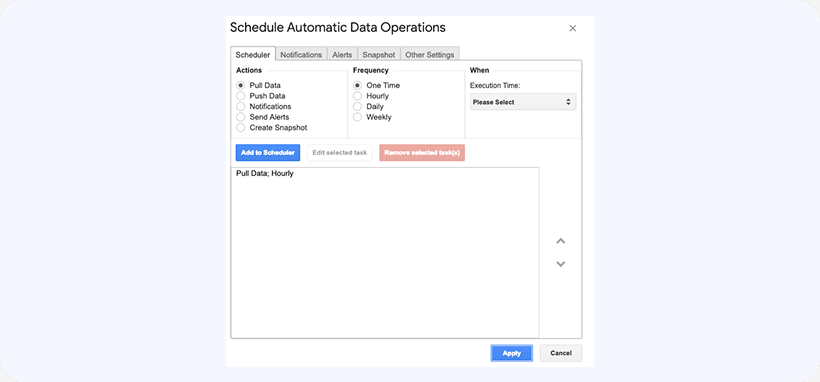Click Remove selected task(s) button
This screenshot has width=820, height=382.
pos(422,153)
